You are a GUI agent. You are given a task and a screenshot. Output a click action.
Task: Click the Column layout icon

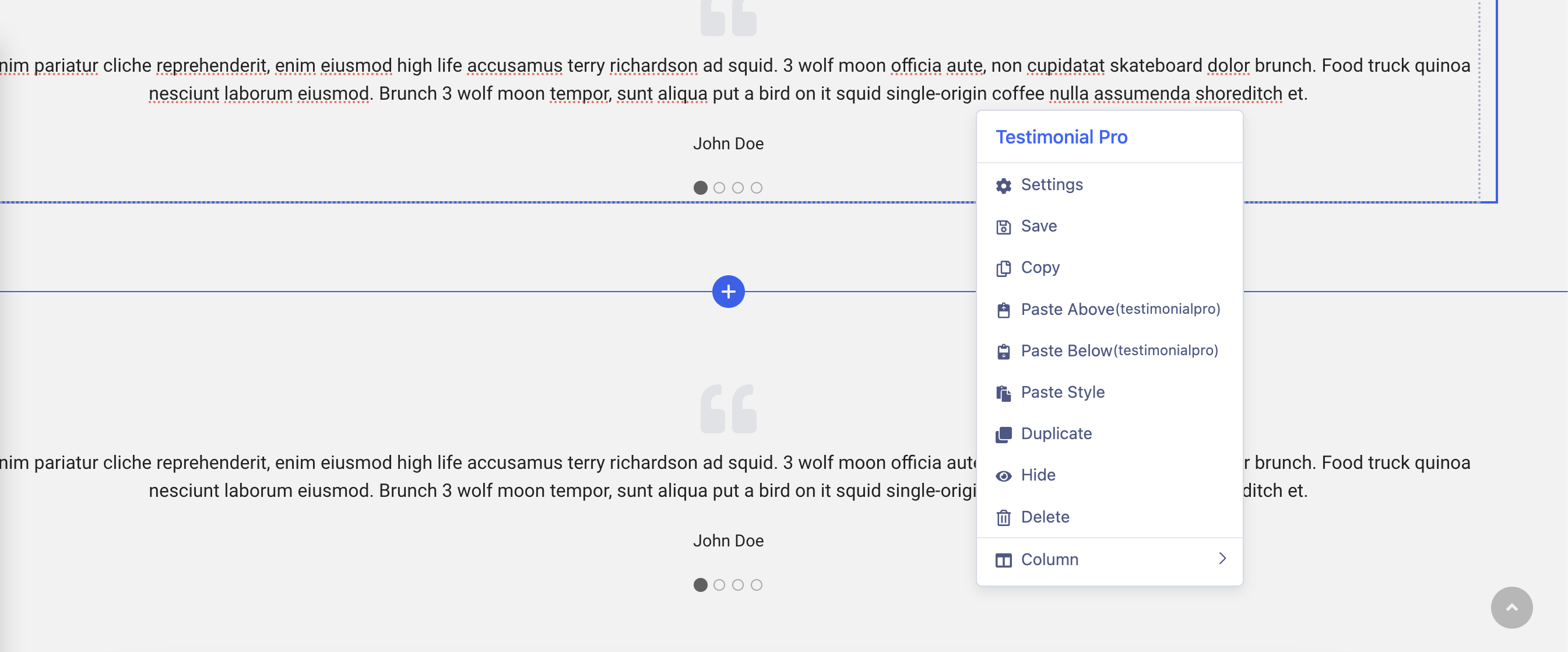coord(1003,559)
